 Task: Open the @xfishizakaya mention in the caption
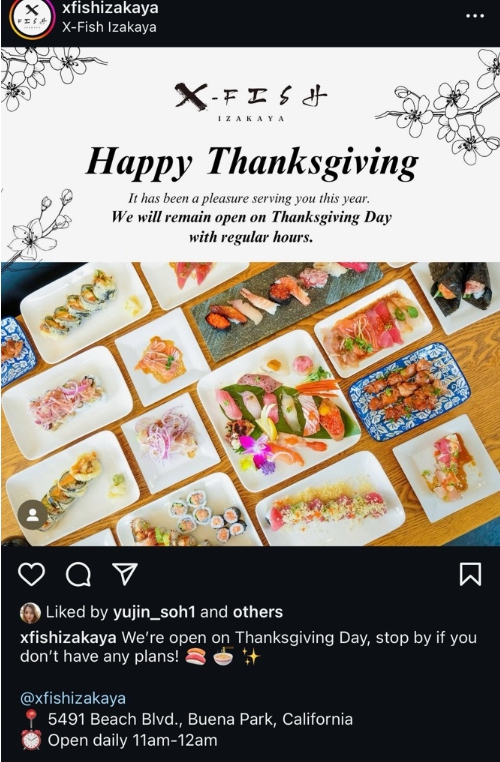(73, 698)
